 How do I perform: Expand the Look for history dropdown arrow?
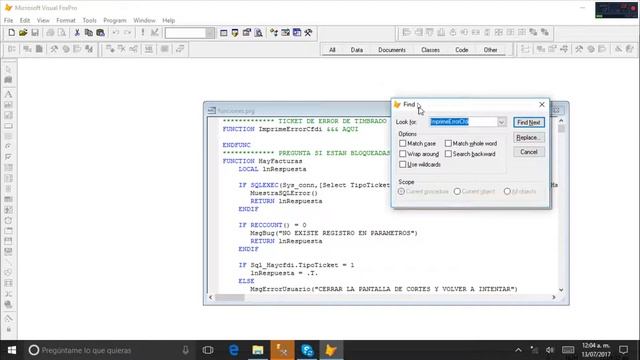coord(501,122)
